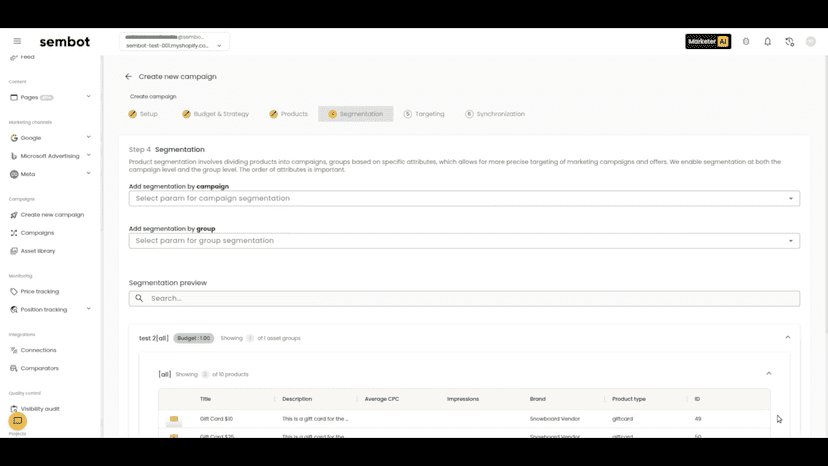The image size is (828, 466).
Task: Click the Gift Card $10 thumbnail
Action: pos(174,419)
